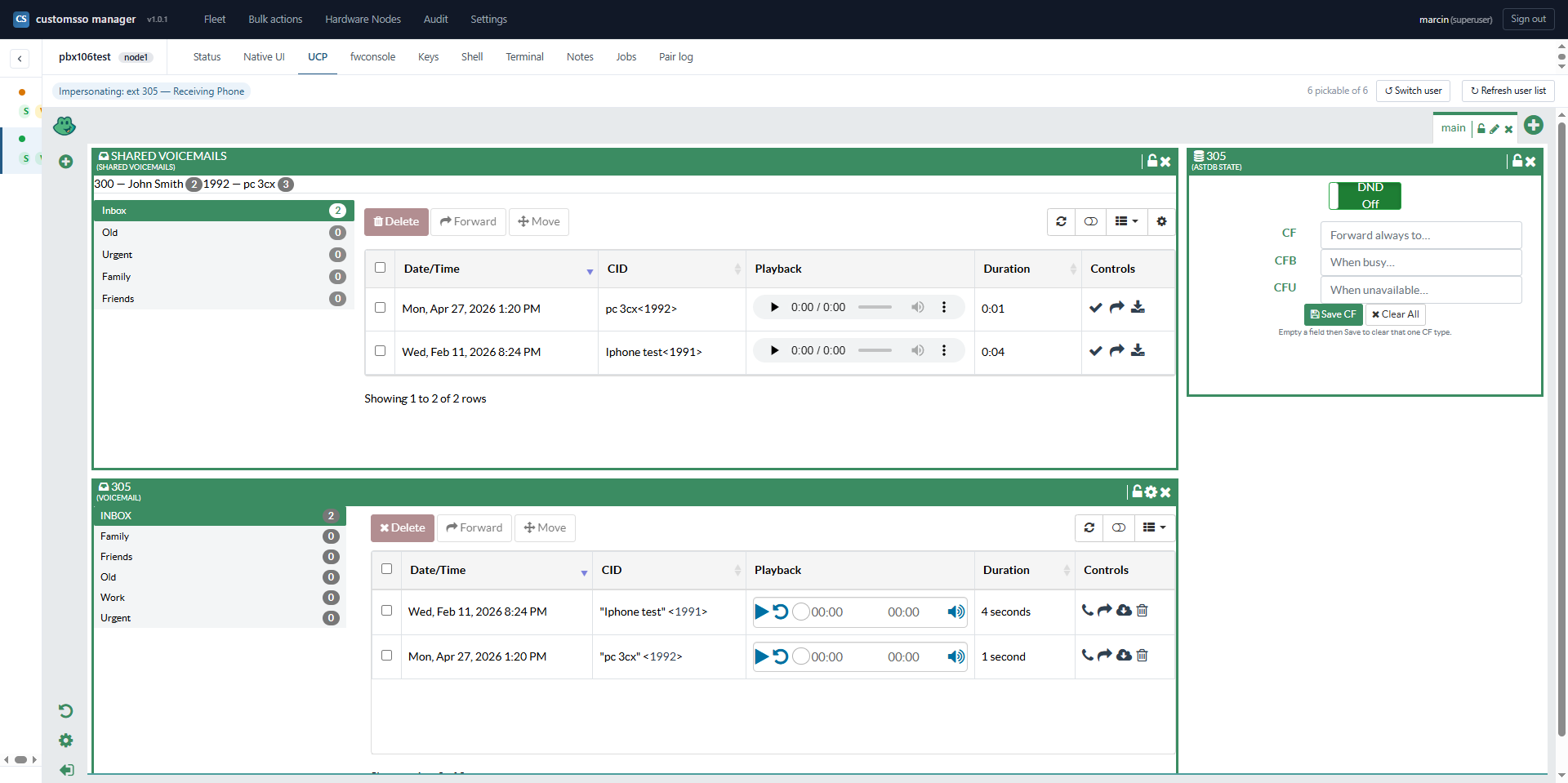Image resolution: width=1568 pixels, height=783 pixels.
Task: Add a new dashboard with plus icon
Action: (x=1534, y=125)
